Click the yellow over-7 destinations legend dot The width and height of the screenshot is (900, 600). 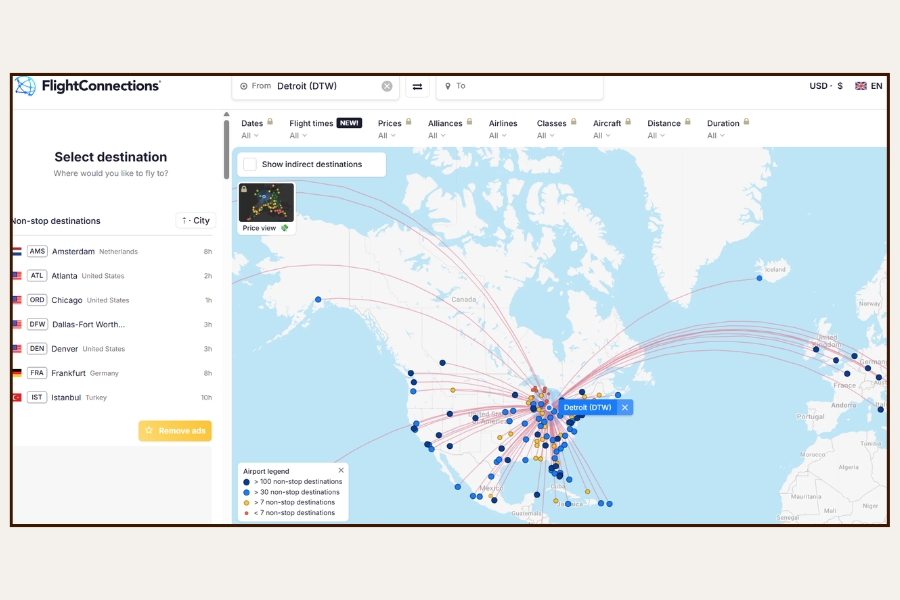point(246,502)
